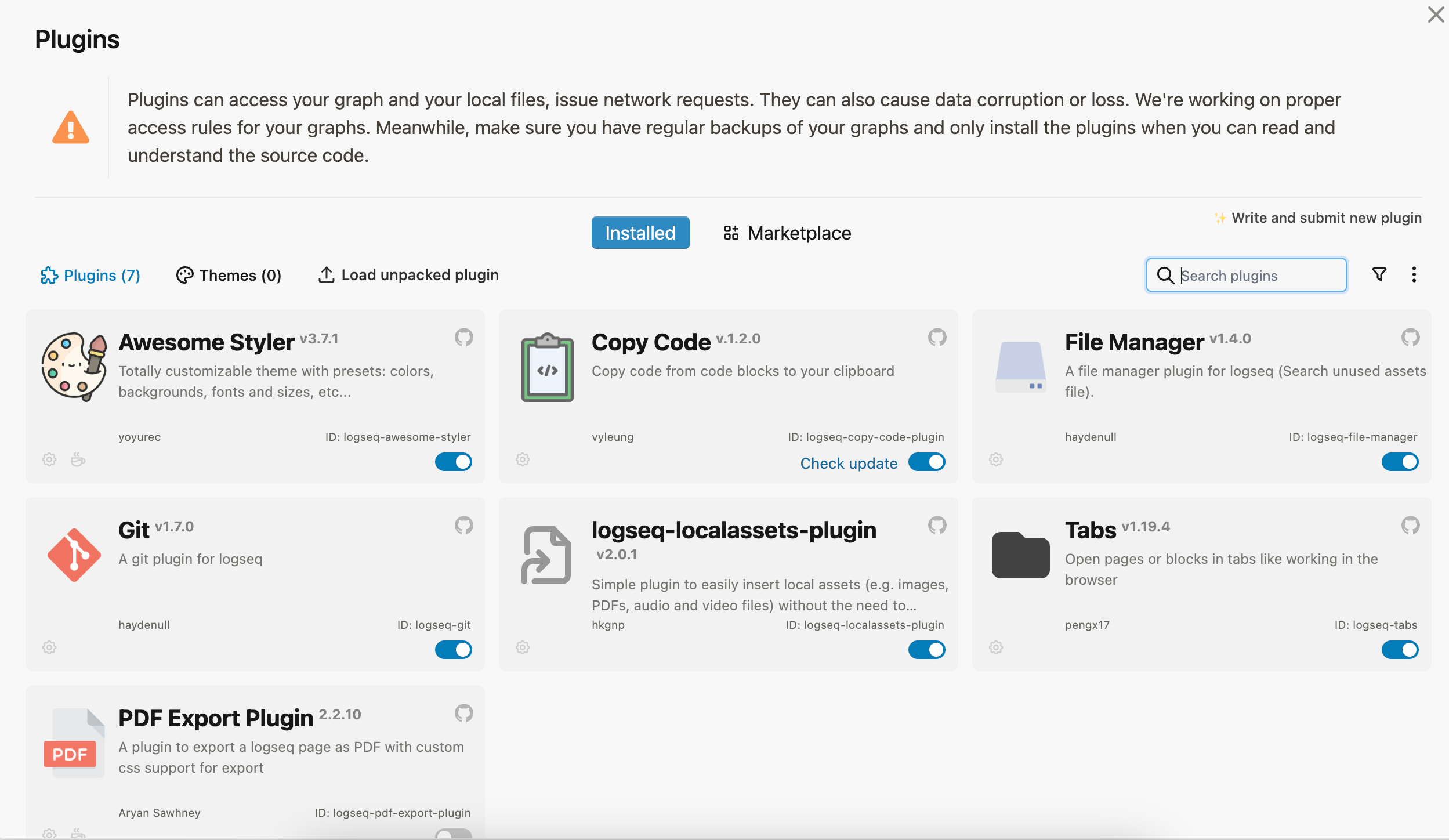Screen dimensions: 1449x840
Task: Open Awesome Styler's GitHub repository icon
Action: click(x=463, y=337)
